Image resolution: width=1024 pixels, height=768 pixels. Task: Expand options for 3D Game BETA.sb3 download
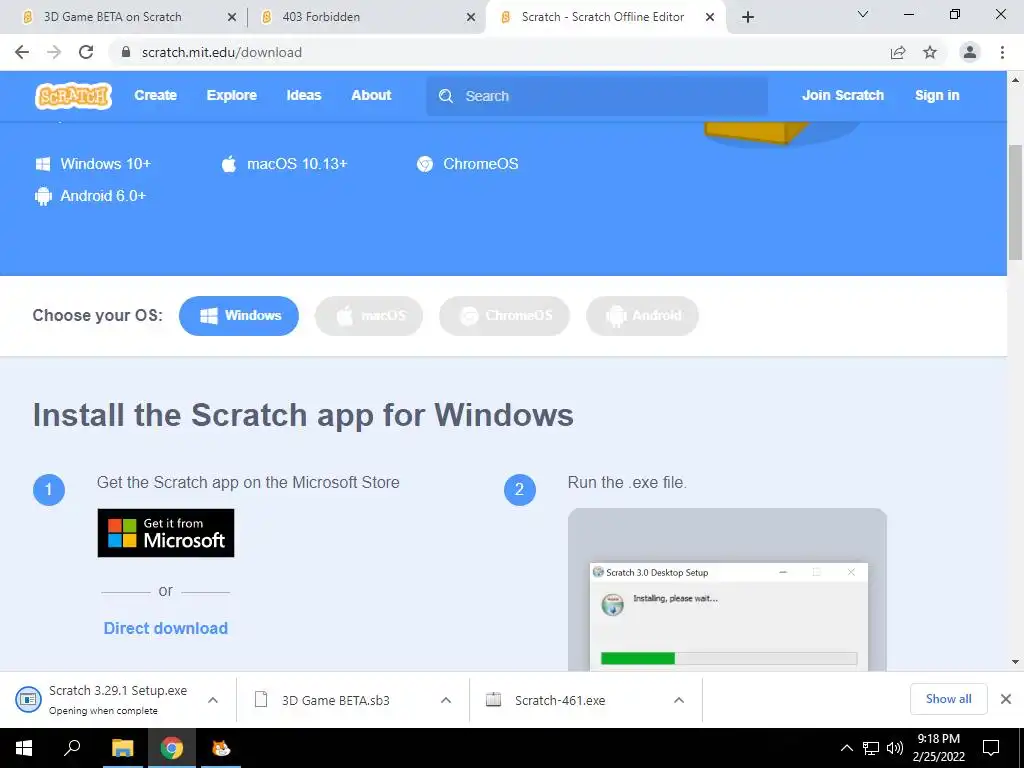point(446,700)
